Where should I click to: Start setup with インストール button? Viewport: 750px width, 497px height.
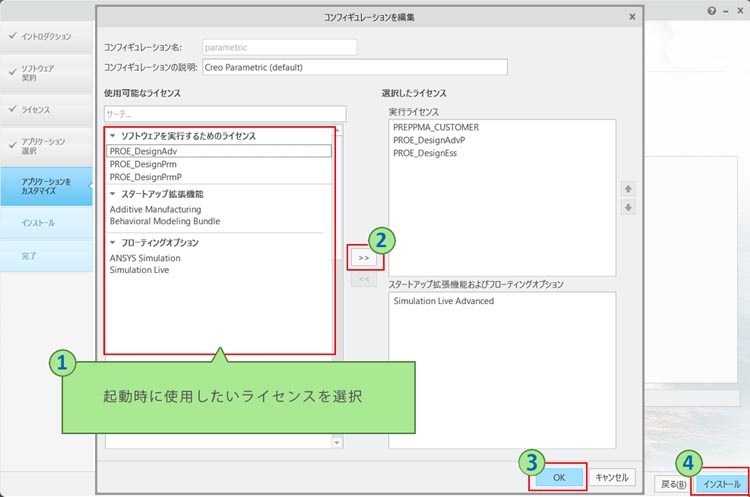(722, 484)
